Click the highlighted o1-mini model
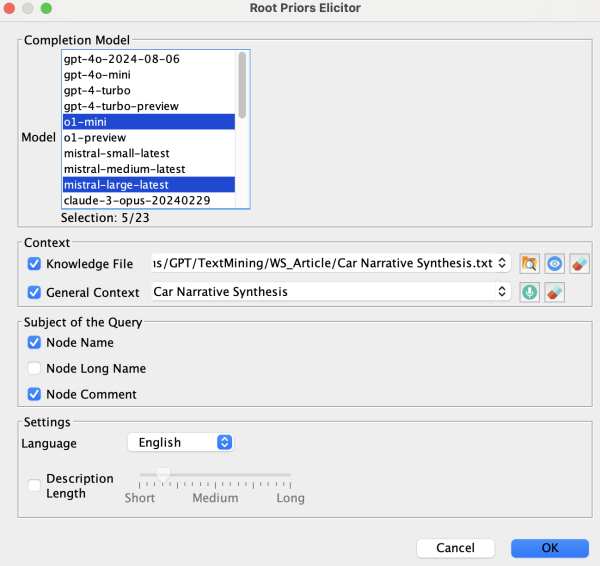This screenshot has width=600, height=566. coord(149,122)
